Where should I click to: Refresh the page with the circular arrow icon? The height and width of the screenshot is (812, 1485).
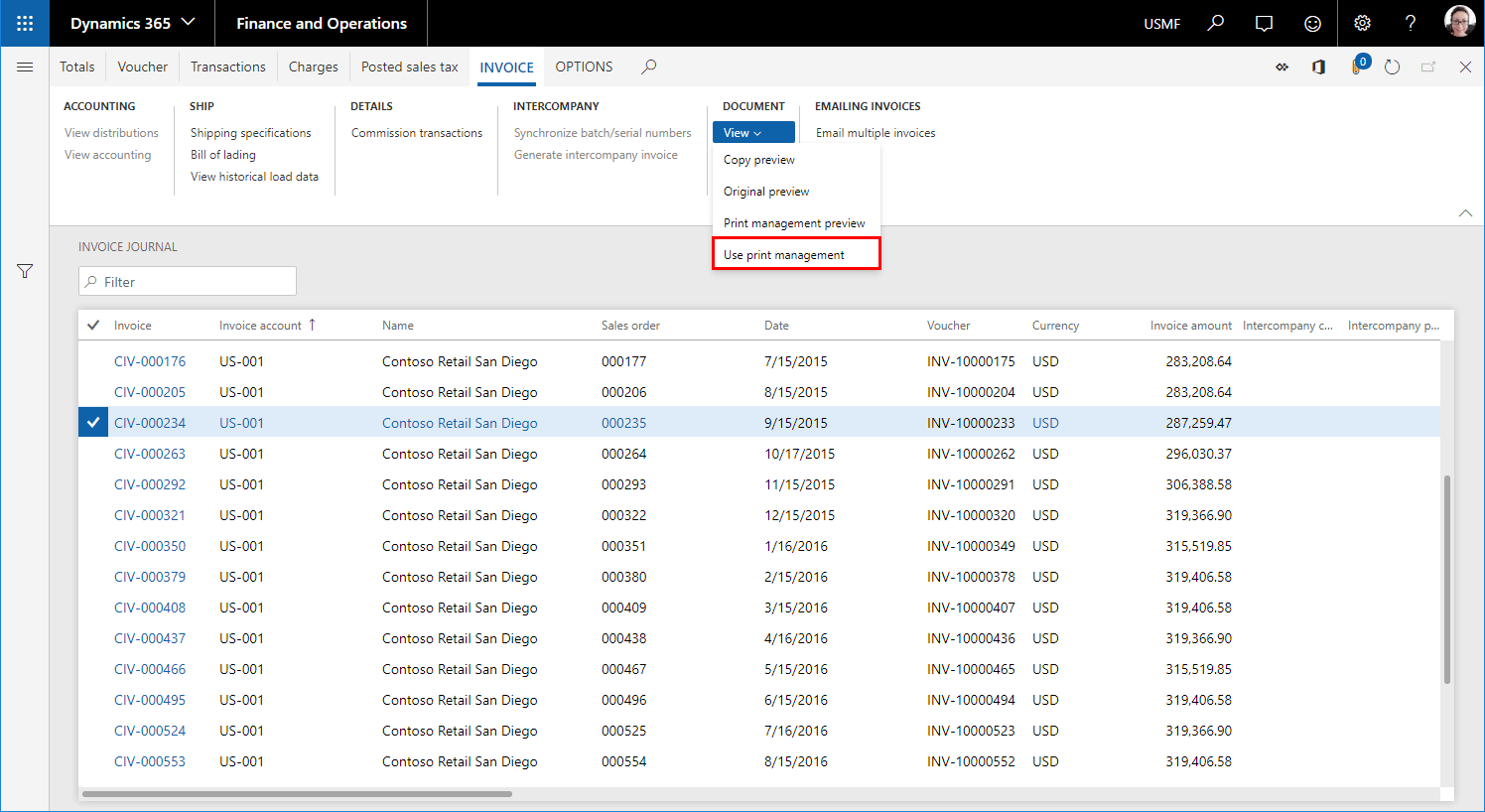click(1393, 67)
